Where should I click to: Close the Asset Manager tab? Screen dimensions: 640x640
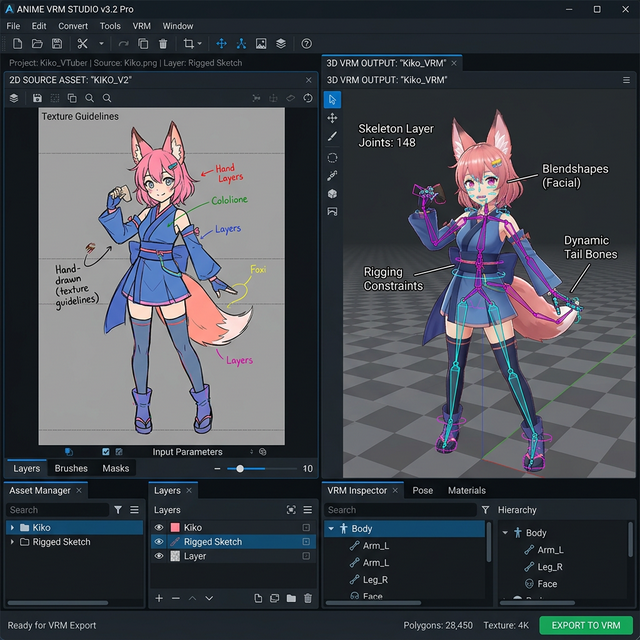[x=79, y=490]
